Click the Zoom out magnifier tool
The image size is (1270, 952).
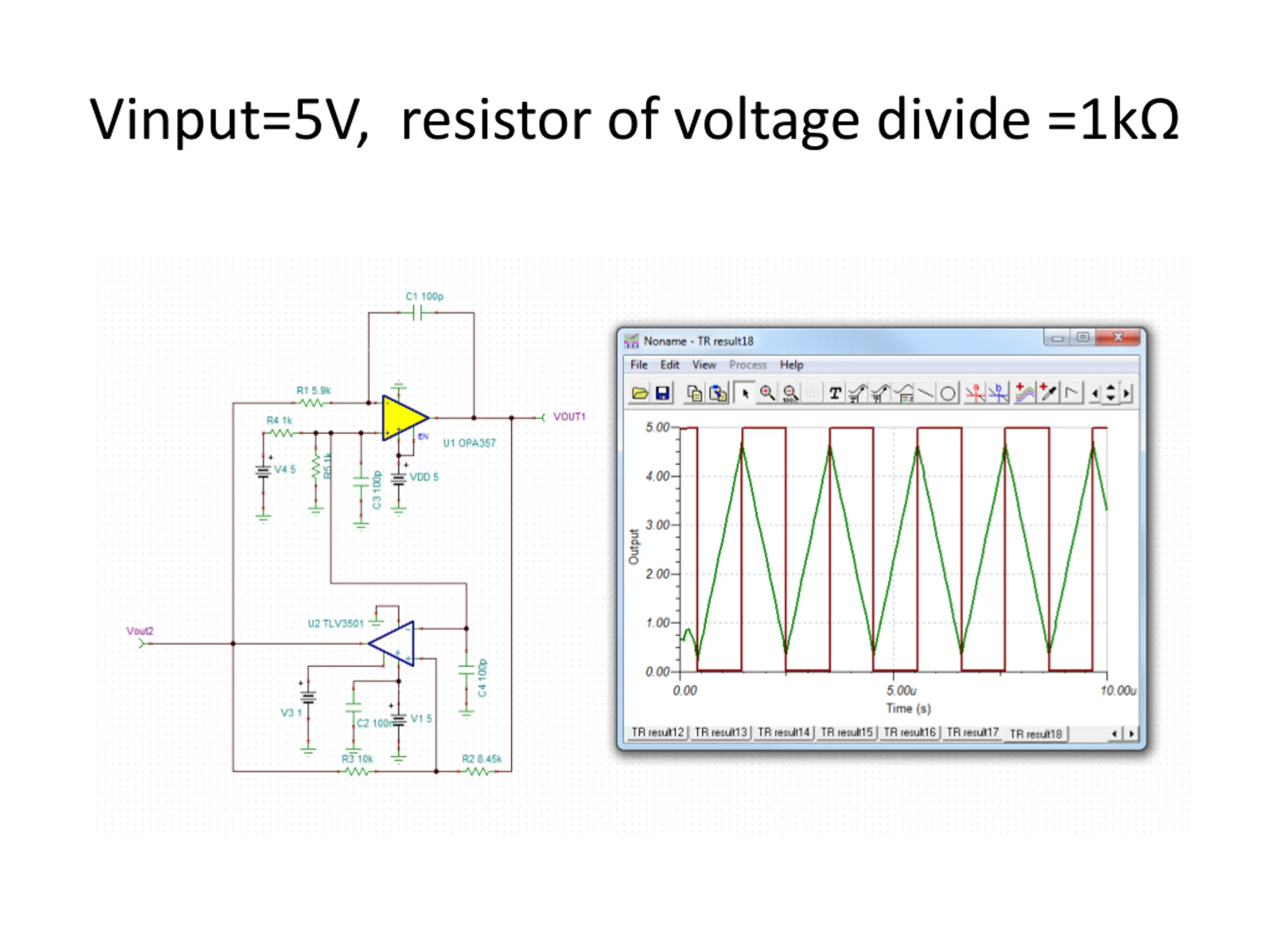coord(790,394)
